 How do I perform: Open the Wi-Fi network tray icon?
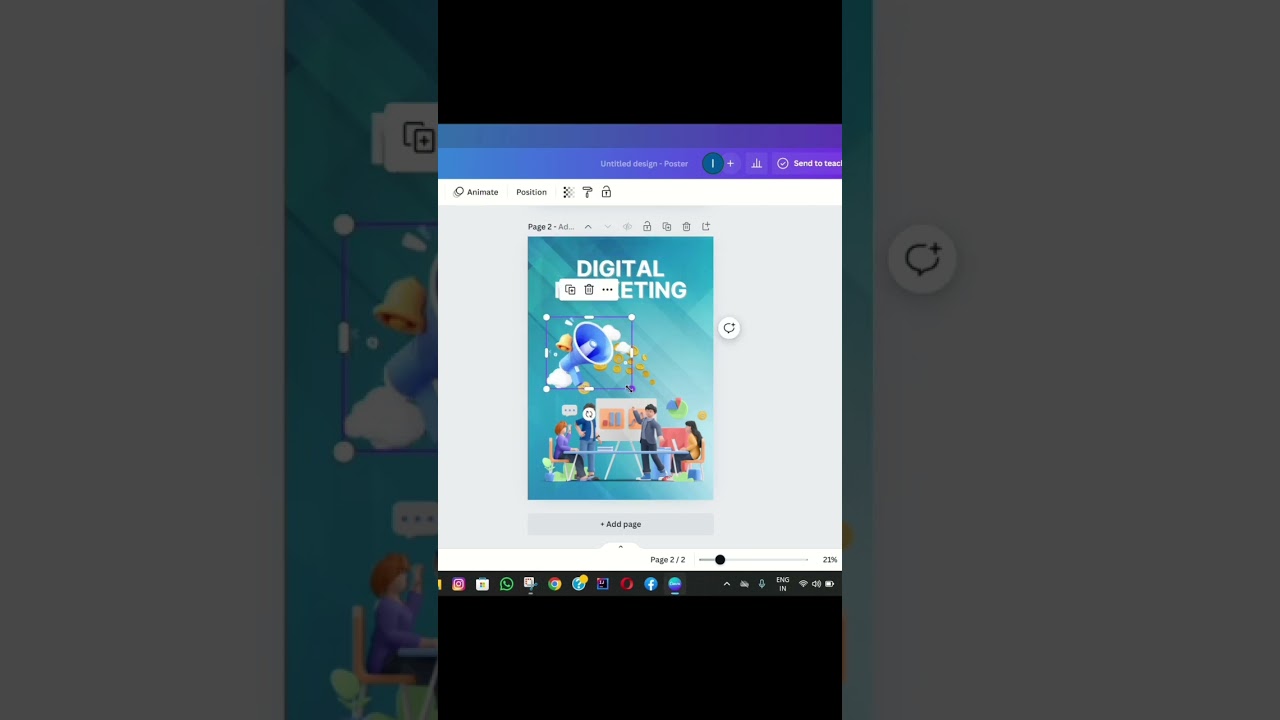pyautogui.click(x=803, y=584)
